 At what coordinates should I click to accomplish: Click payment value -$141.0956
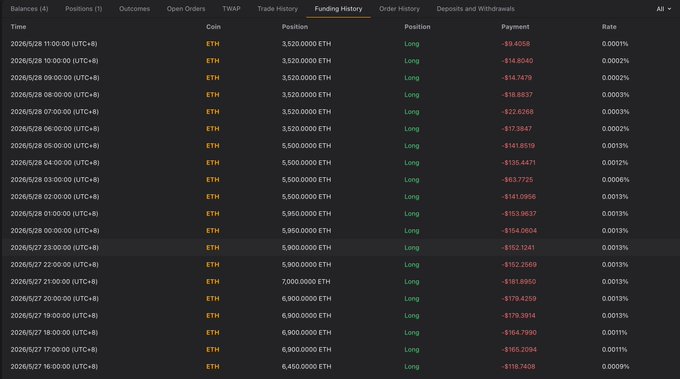pos(519,196)
